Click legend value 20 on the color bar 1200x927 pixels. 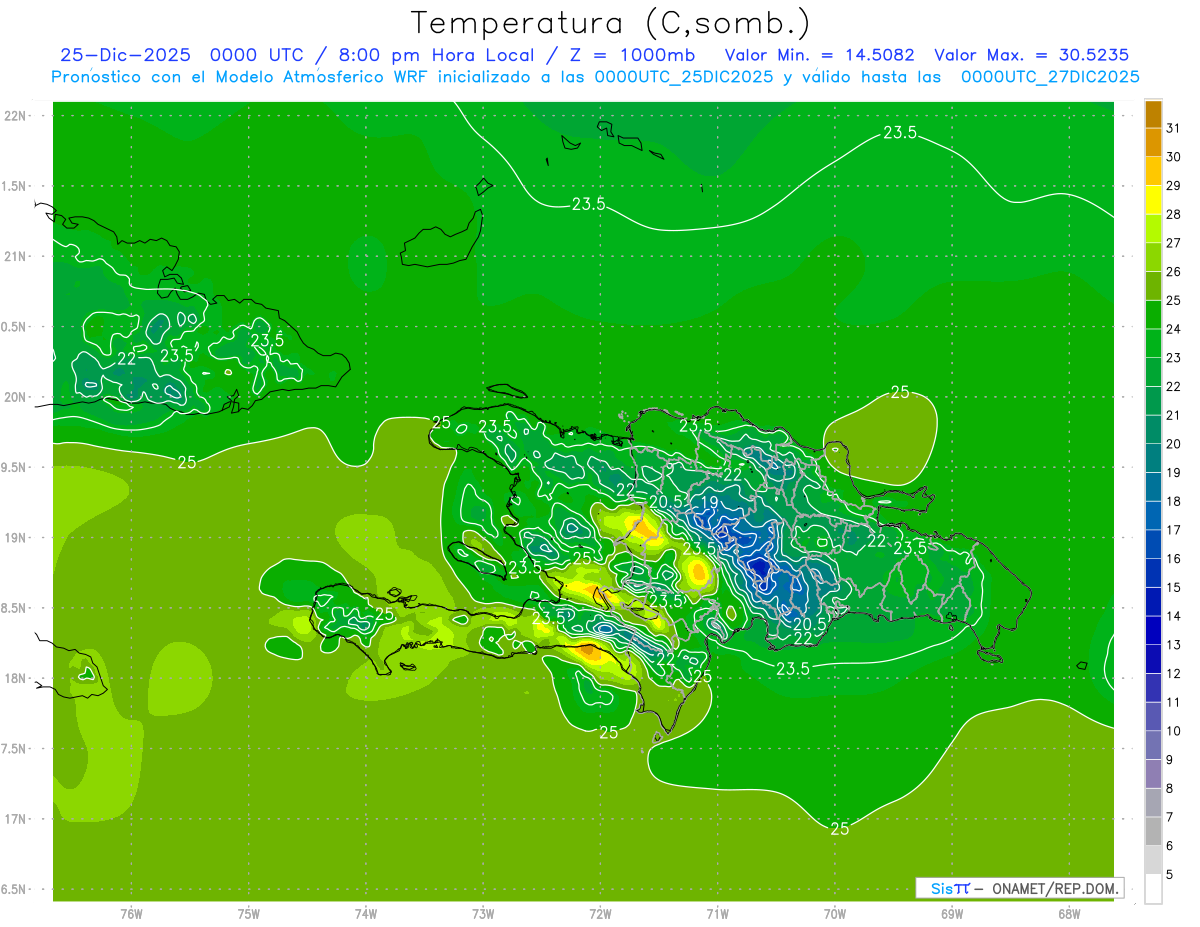[1173, 444]
